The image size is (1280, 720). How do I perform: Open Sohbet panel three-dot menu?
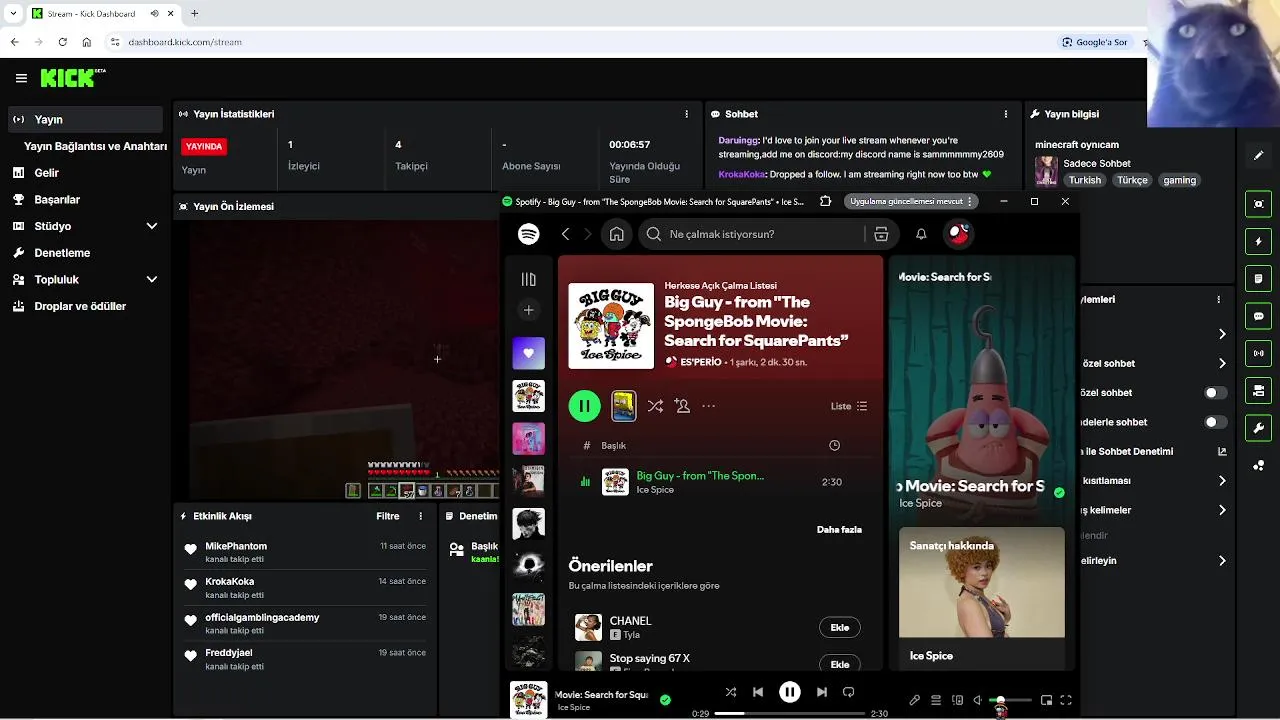point(1007,114)
